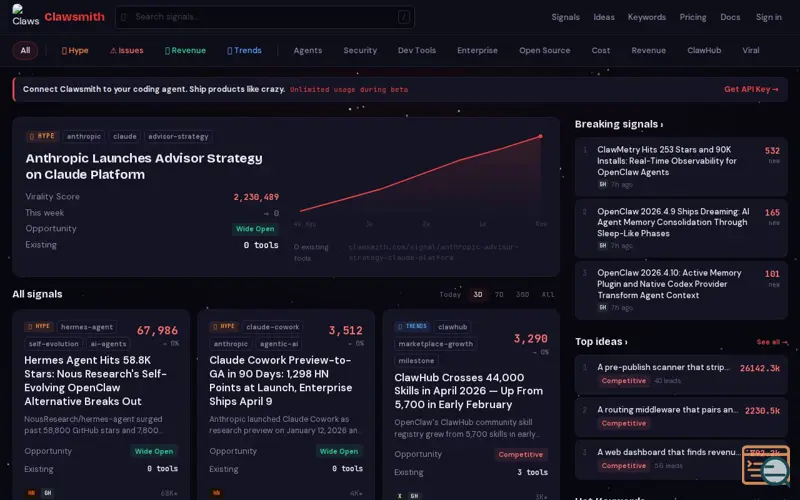The height and width of the screenshot is (500, 800).
Task: Set time range filter to All
Action: coord(548,295)
